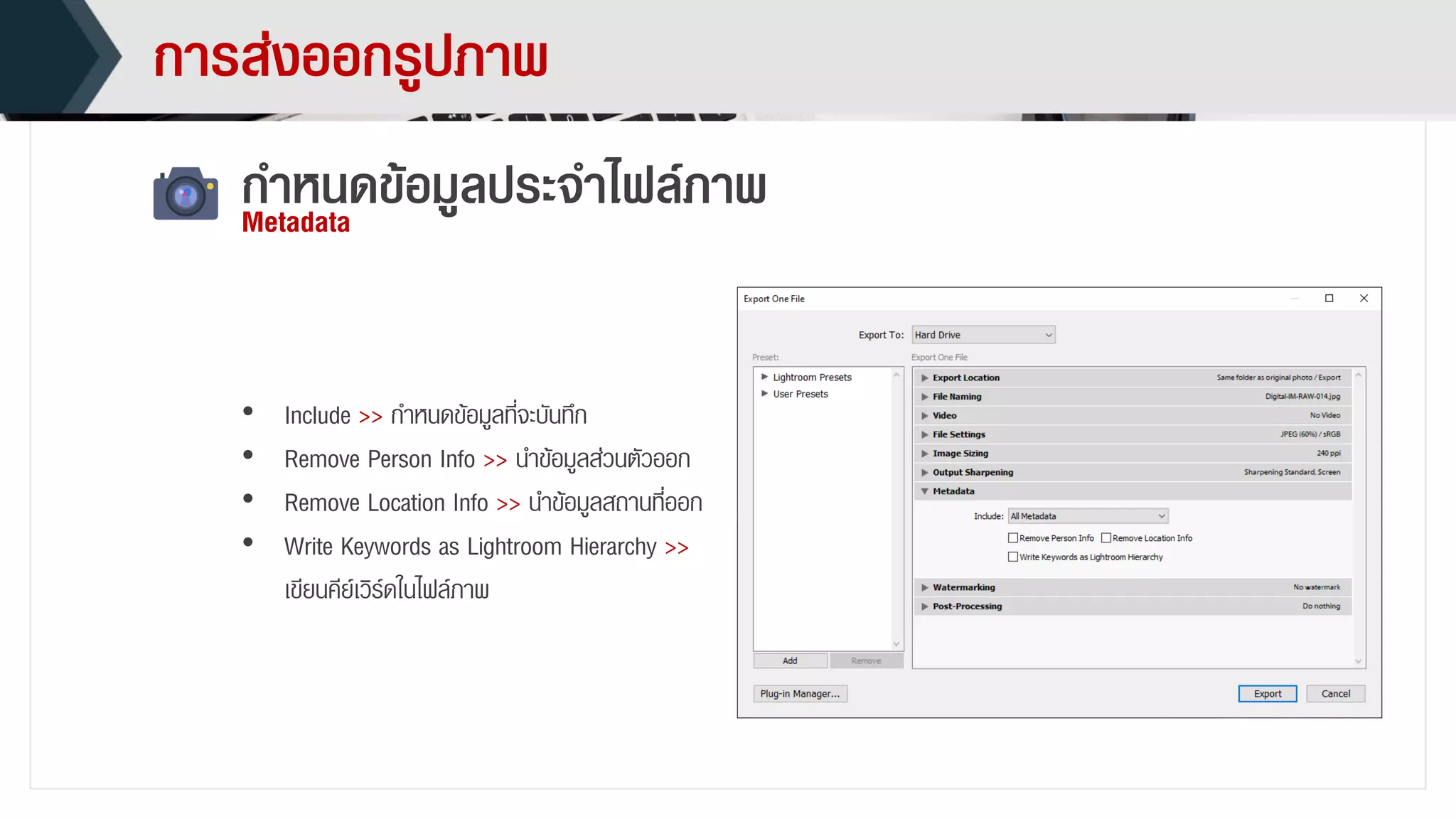Click Add preset button

pyautogui.click(x=790, y=660)
